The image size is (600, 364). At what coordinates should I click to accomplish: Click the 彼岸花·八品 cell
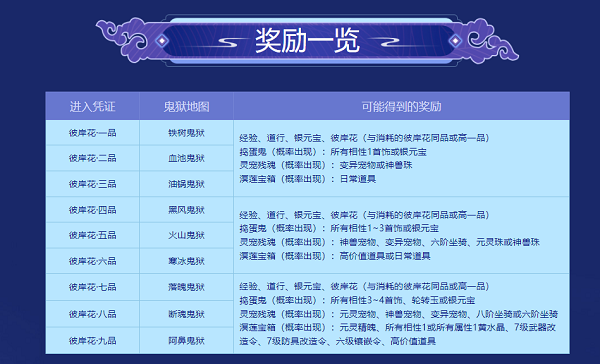tap(92, 314)
